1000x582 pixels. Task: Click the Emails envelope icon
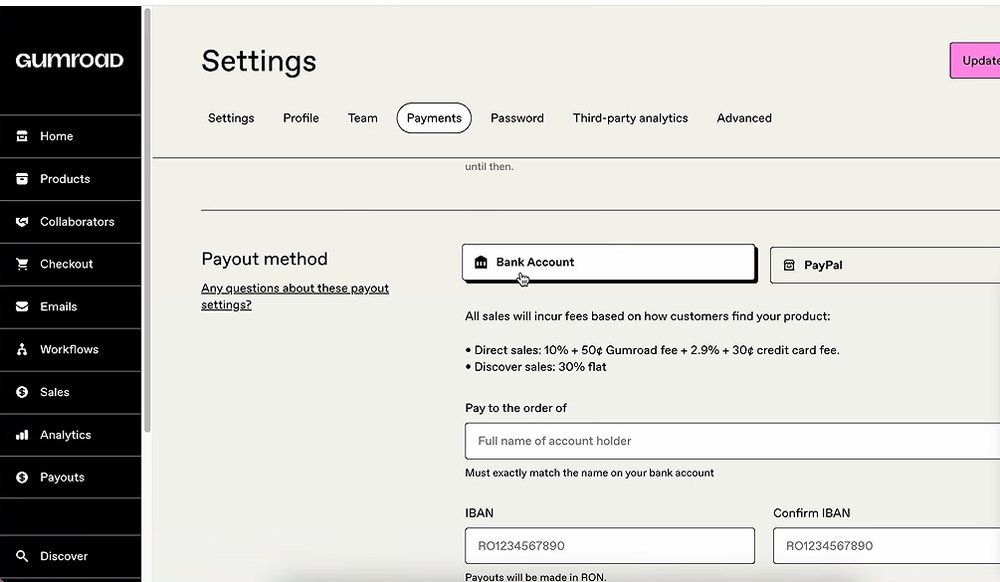click(22, 307)
